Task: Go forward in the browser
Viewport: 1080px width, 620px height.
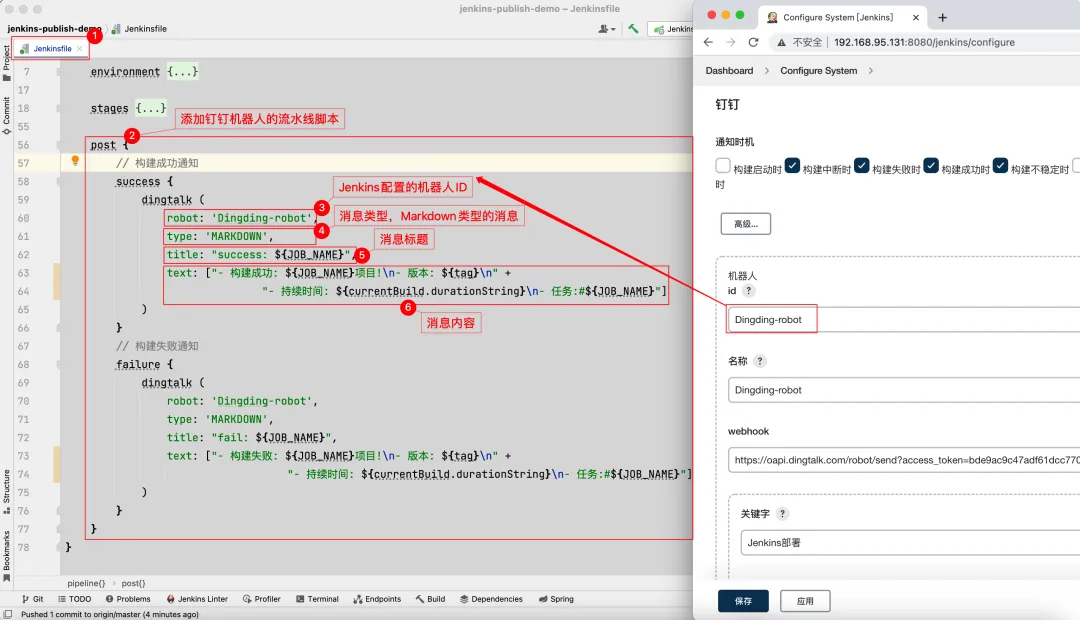Action: [x=731, y=42]
